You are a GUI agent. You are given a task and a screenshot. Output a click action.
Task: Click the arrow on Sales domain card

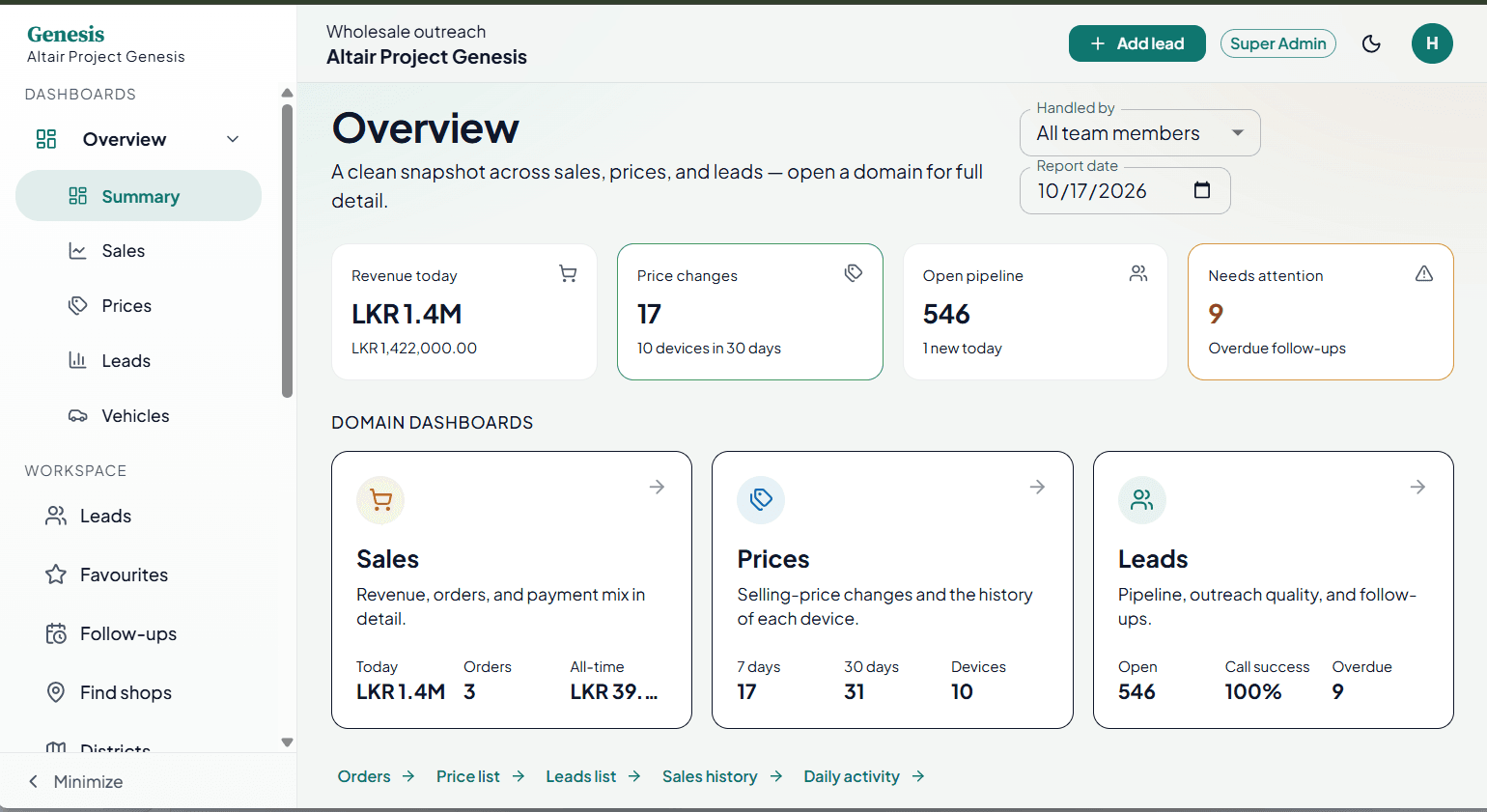click(657, 487)
